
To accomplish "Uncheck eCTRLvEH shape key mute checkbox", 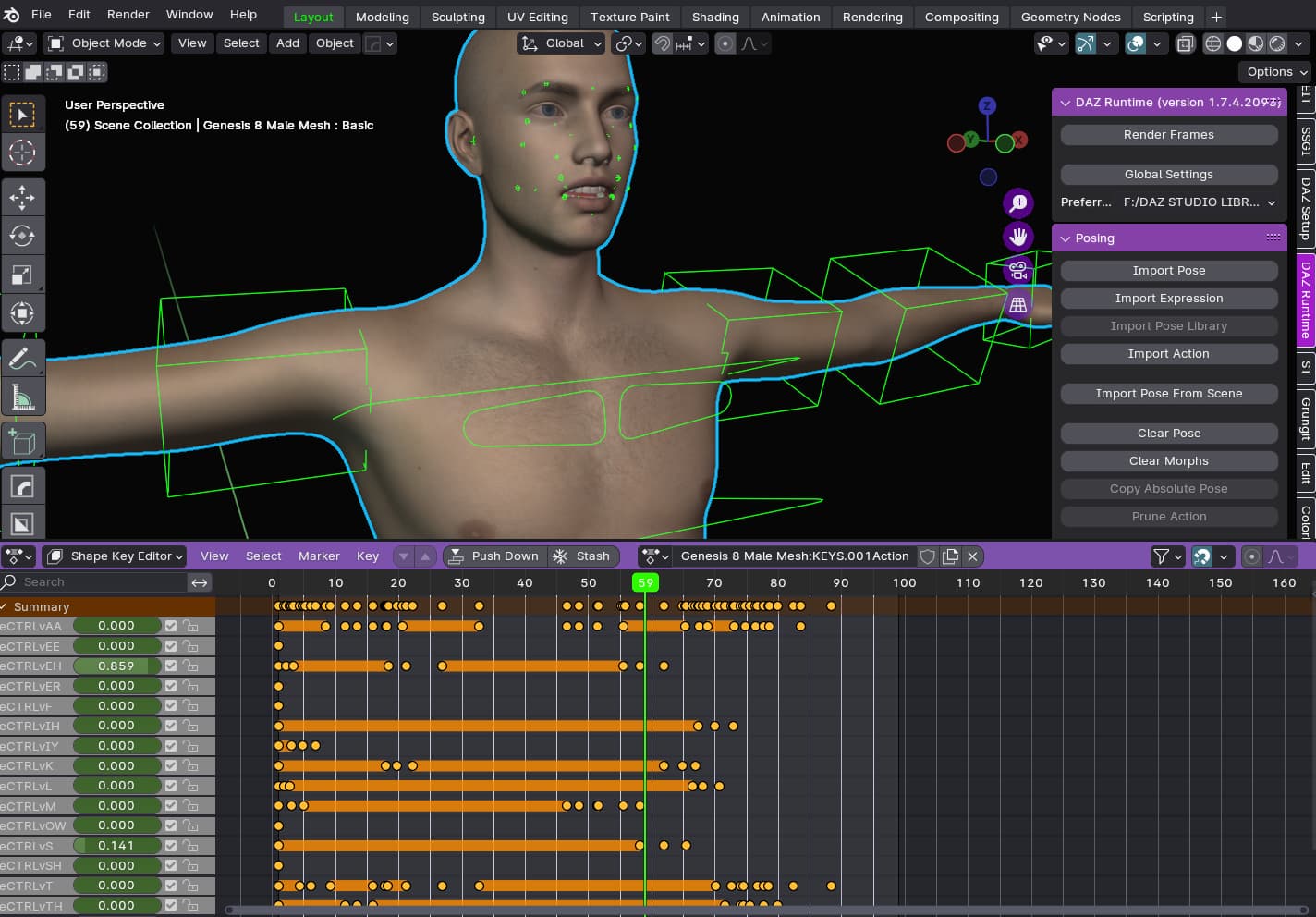I will [171, 666].
